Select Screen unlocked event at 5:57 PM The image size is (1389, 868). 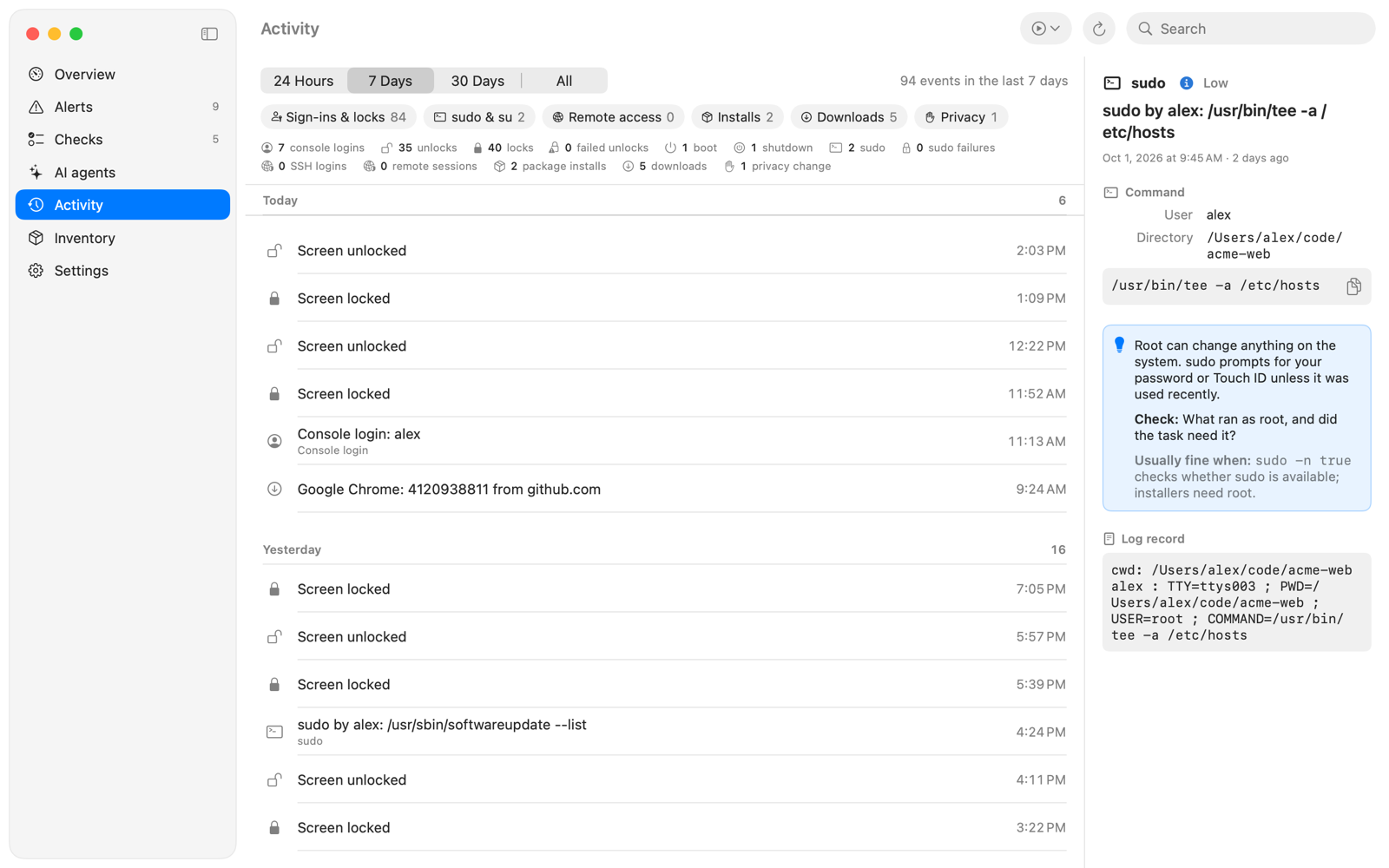pyautogui.click(x=664, y=637)
